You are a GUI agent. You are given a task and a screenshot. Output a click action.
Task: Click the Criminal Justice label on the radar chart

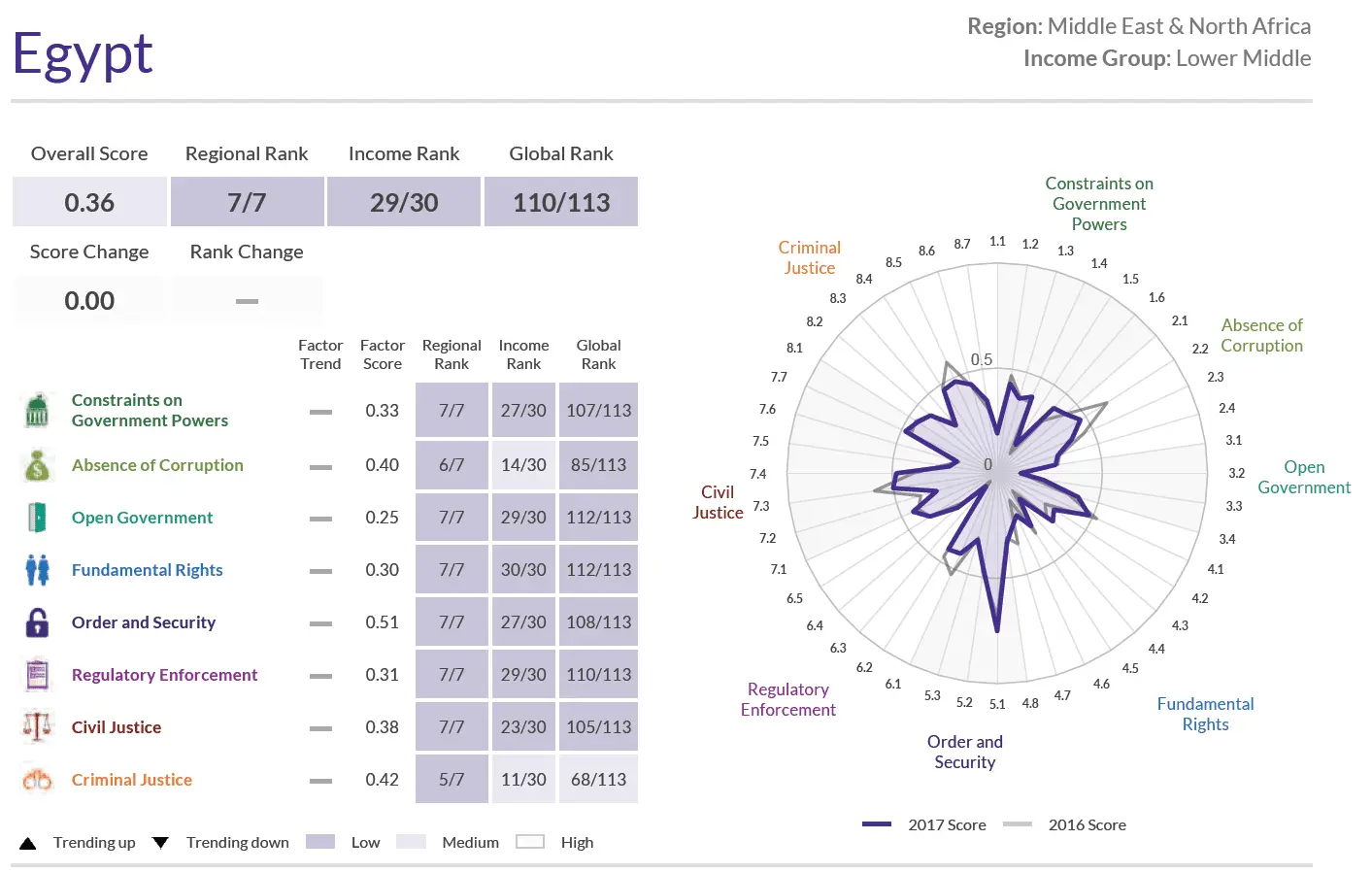pyautogui.click(x=810, y=257)
